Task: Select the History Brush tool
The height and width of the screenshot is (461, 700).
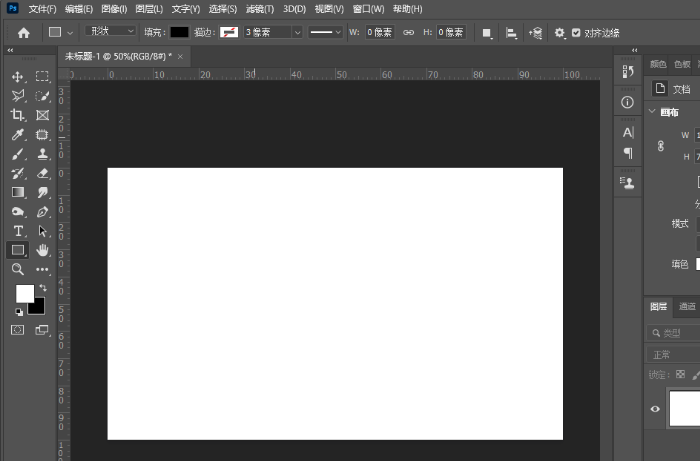Action: pyautogui.click(x=18, y=173)
